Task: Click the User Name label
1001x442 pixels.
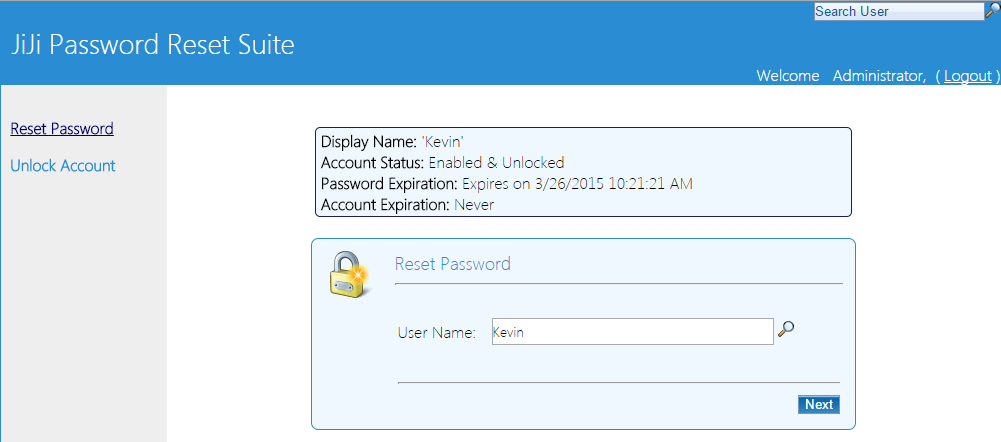Action: point(437,333)
